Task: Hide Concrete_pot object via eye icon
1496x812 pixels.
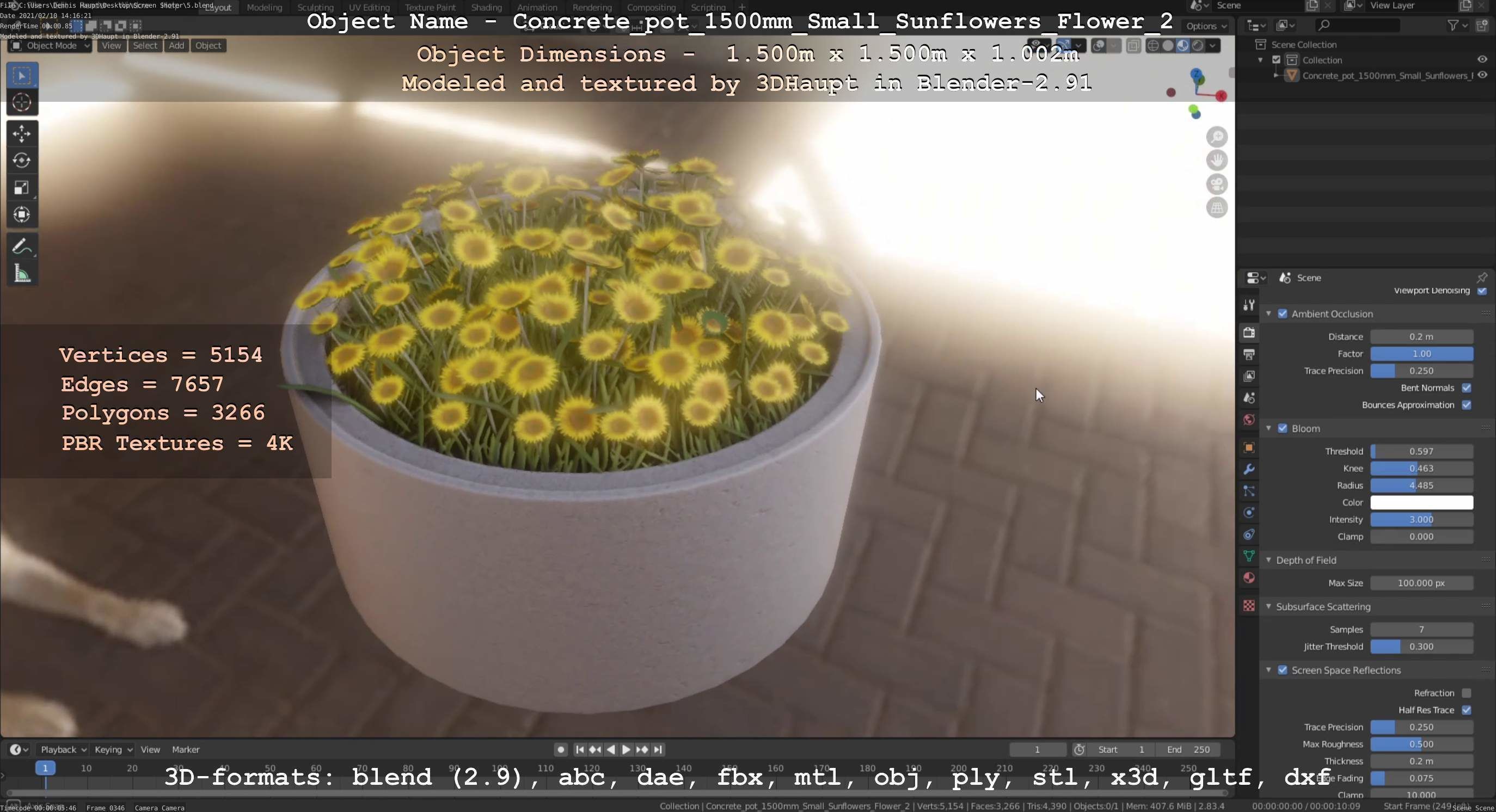Action: click(1482, 75)
